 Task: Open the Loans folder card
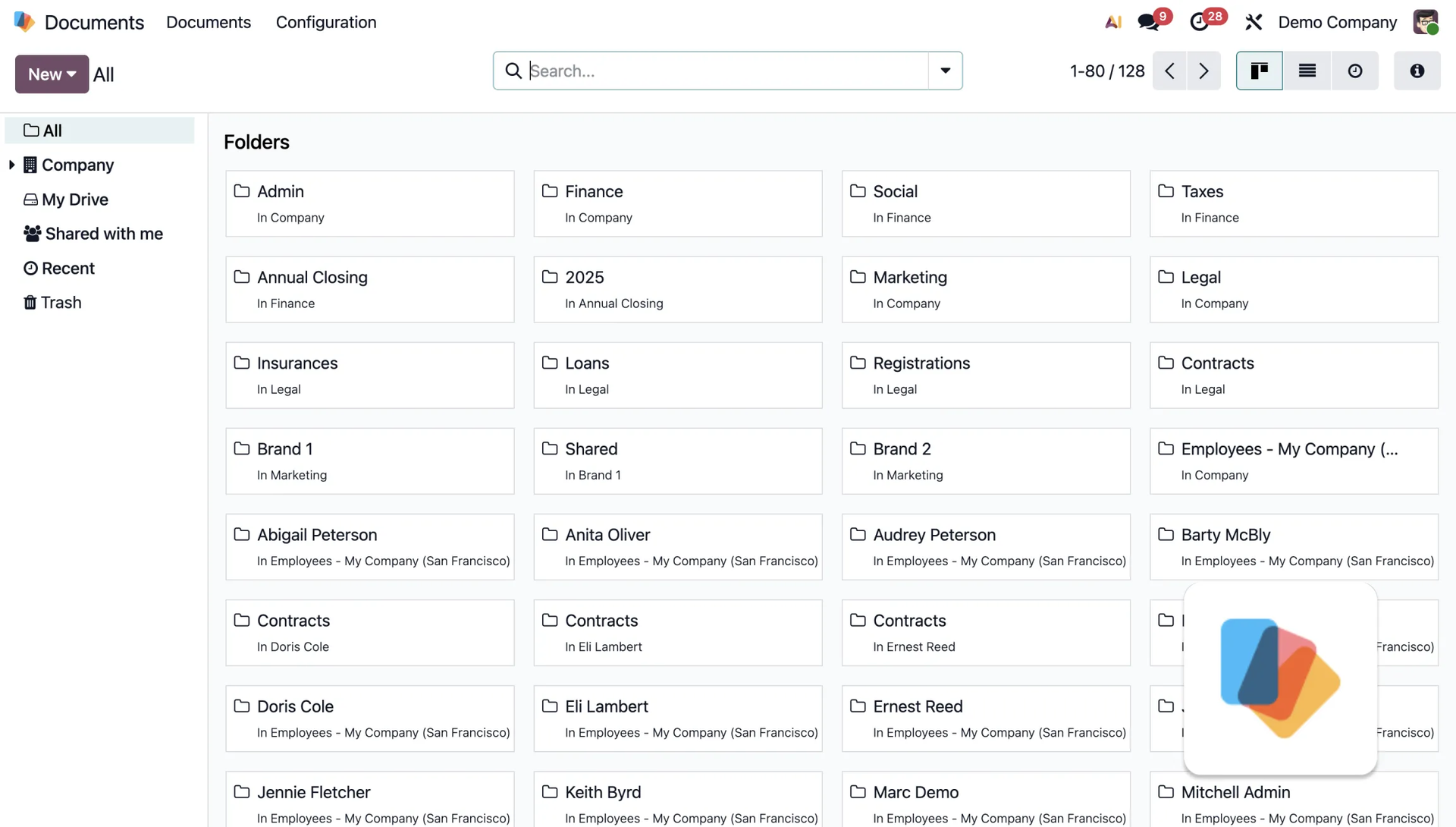pyautogui.click(x=678, y=375)
